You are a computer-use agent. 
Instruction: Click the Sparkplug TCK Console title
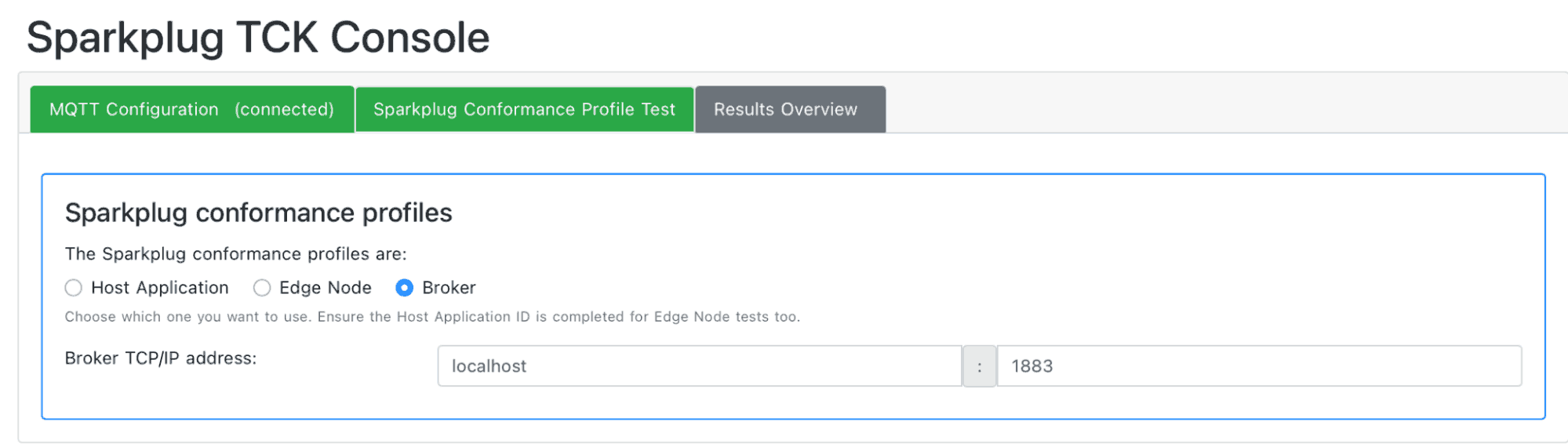[258, 38]
